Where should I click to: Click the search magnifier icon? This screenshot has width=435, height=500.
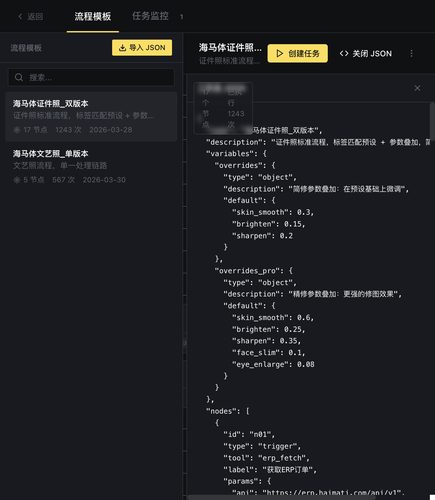(19, 77)
